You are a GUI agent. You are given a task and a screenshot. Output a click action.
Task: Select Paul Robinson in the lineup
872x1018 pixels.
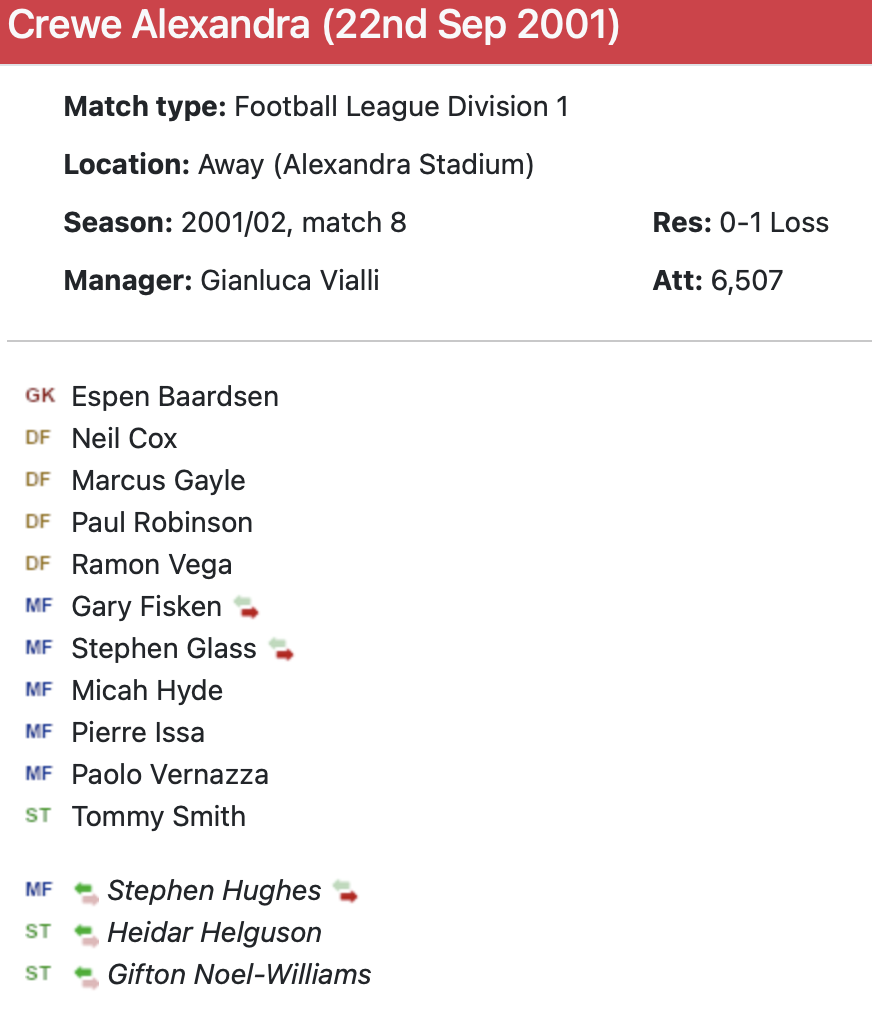[x=162, y=522]
